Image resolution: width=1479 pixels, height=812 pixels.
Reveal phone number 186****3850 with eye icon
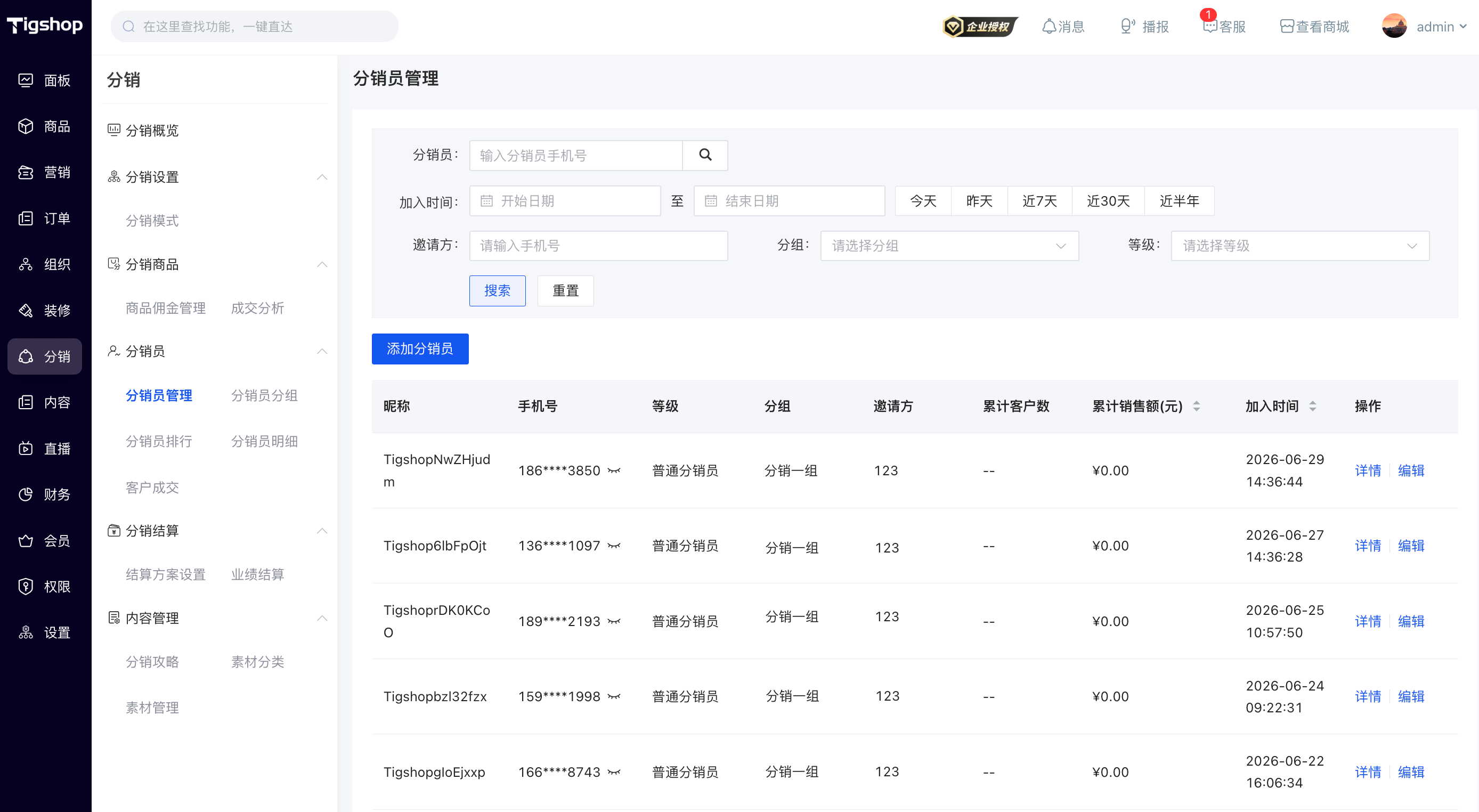(614, 471)
